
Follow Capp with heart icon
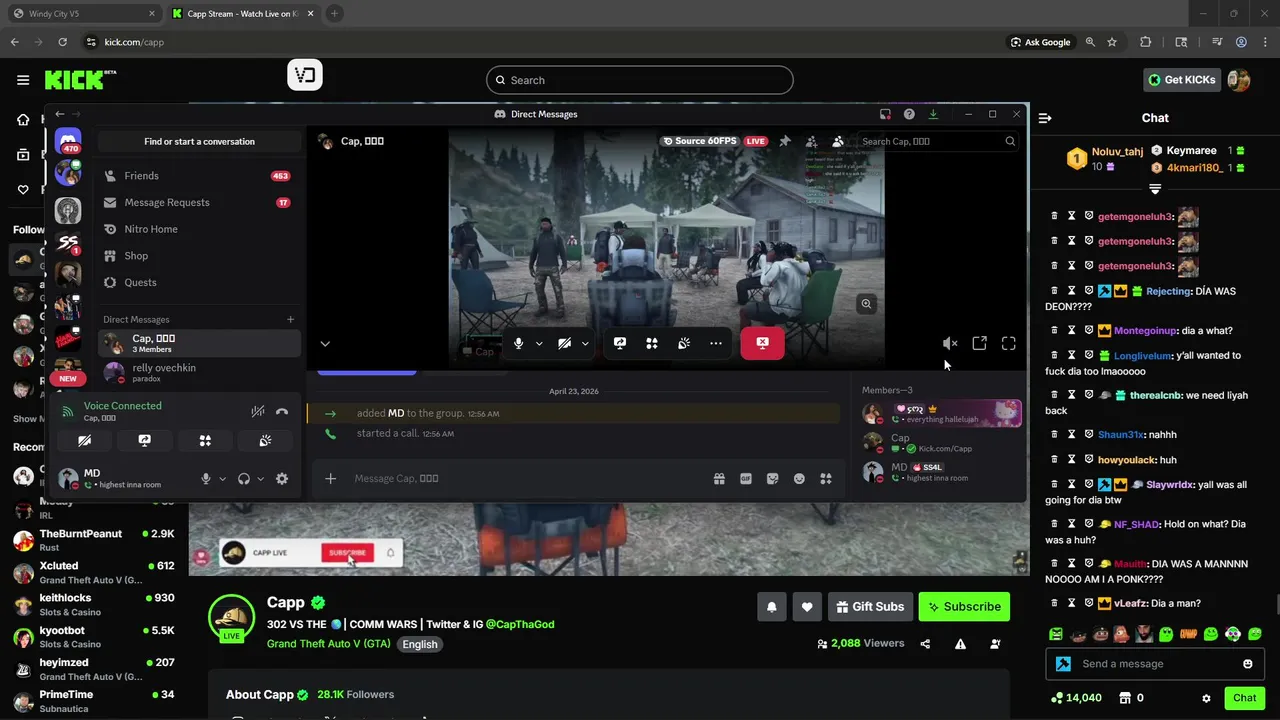807,606
